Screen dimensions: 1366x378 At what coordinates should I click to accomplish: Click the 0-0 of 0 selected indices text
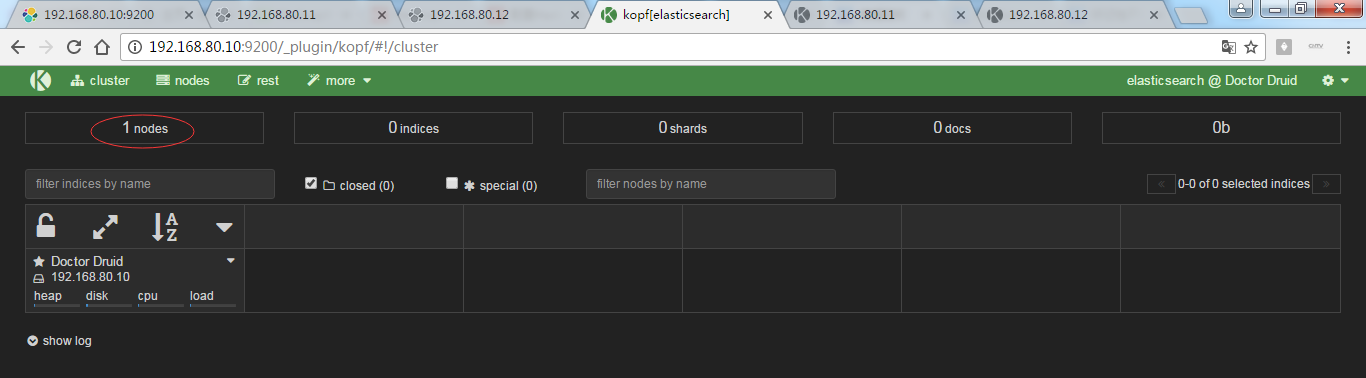1244,184
